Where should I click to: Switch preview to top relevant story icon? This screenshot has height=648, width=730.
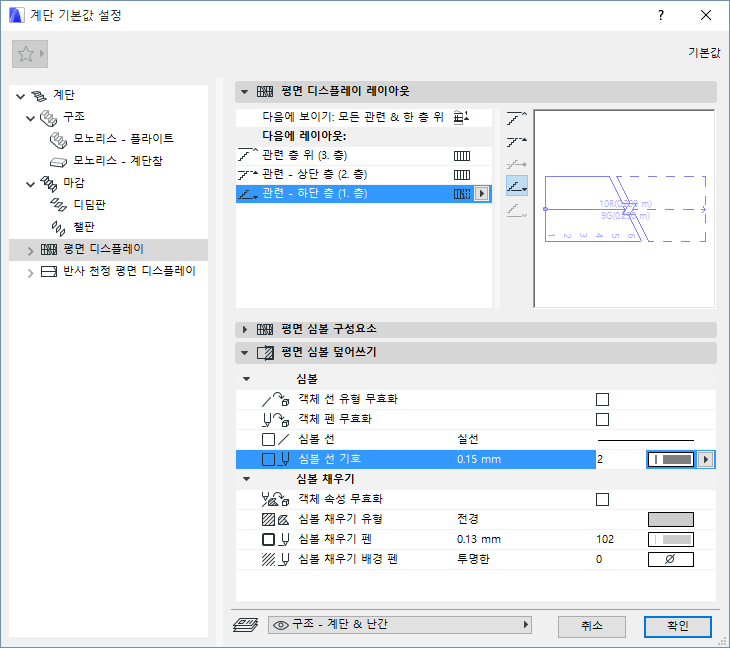pos(517,142)
